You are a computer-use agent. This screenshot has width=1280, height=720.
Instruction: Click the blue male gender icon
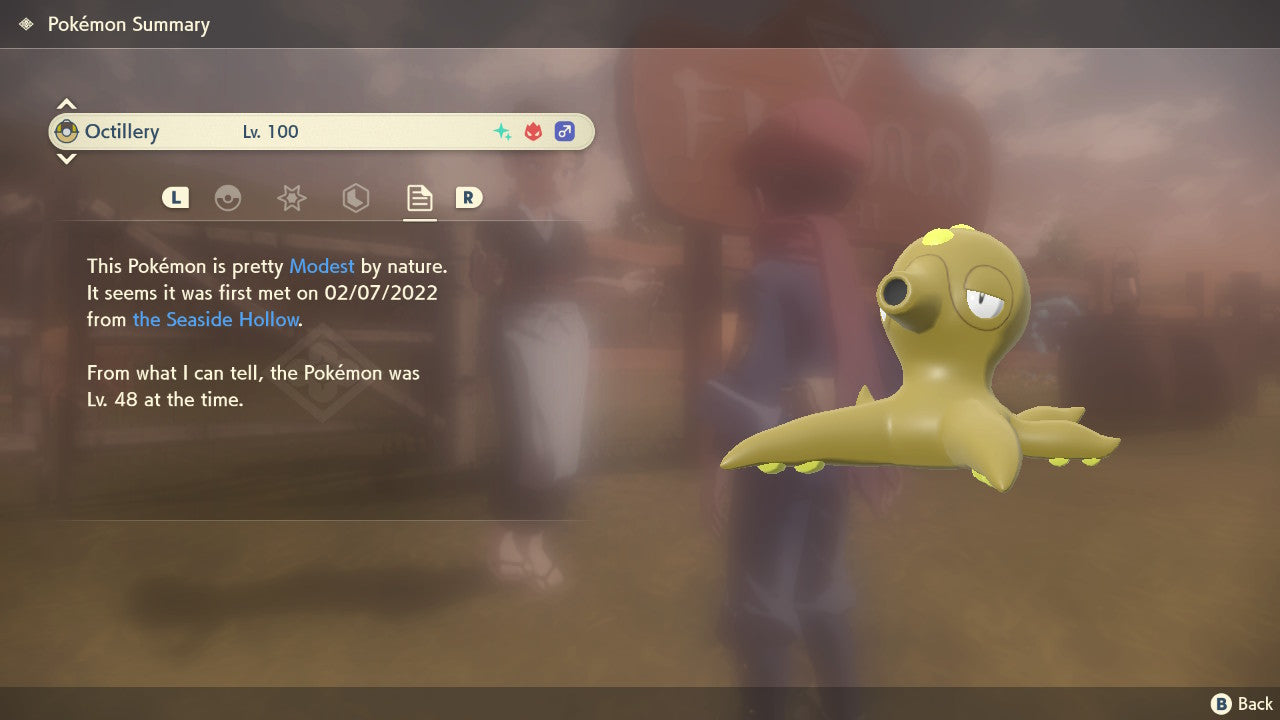(x=565, y=132)
